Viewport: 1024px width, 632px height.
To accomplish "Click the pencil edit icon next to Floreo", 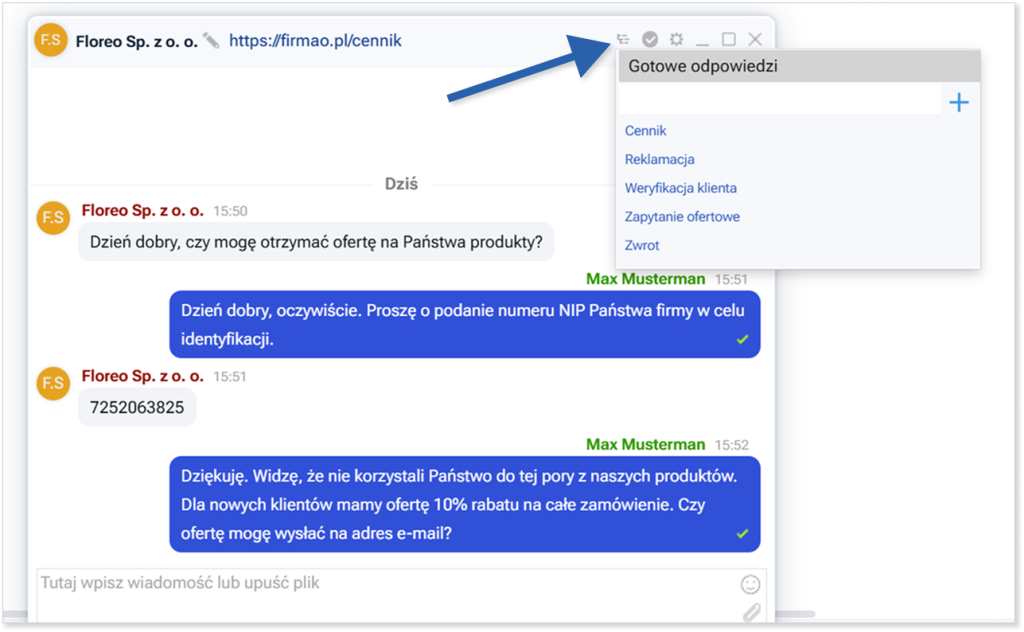I will tap(211, 41).
